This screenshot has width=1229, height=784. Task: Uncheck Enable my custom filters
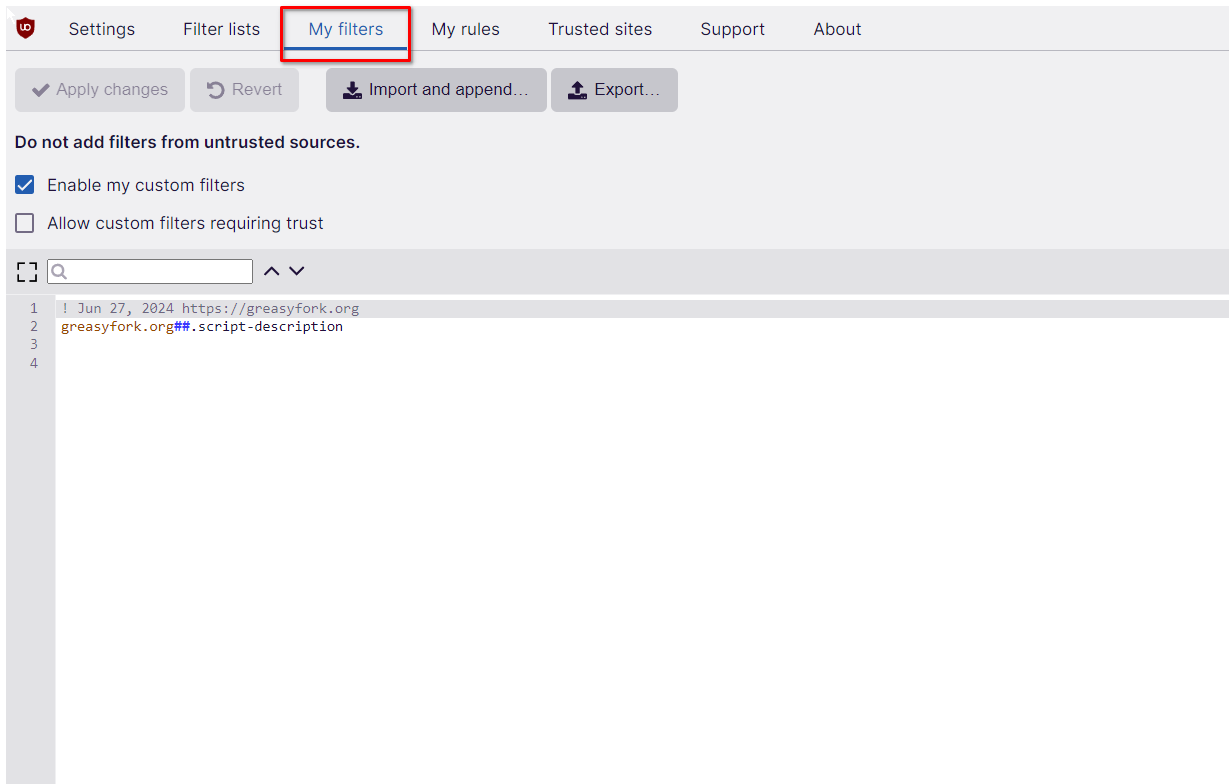coord(25,185)
